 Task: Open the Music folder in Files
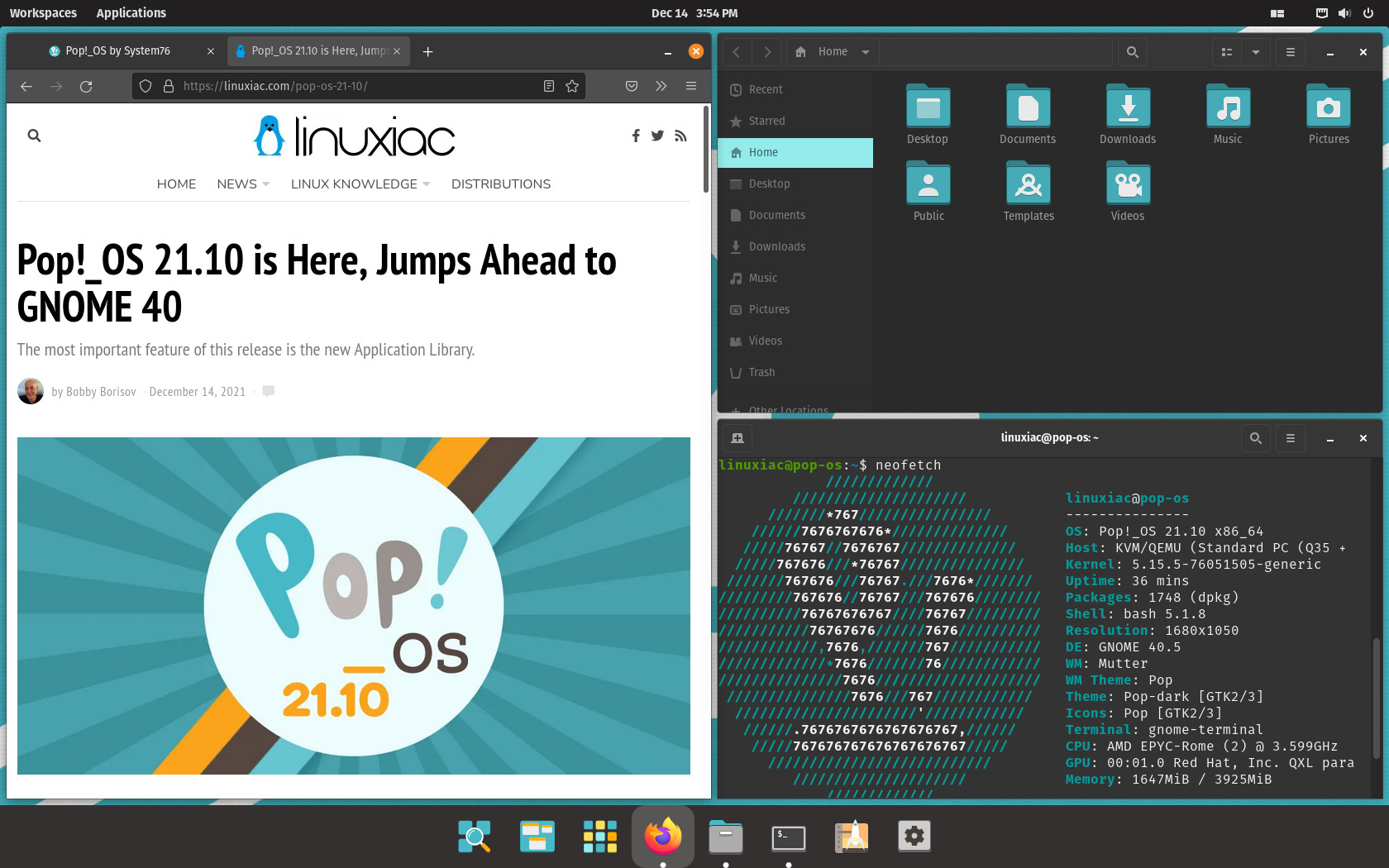1228,114
